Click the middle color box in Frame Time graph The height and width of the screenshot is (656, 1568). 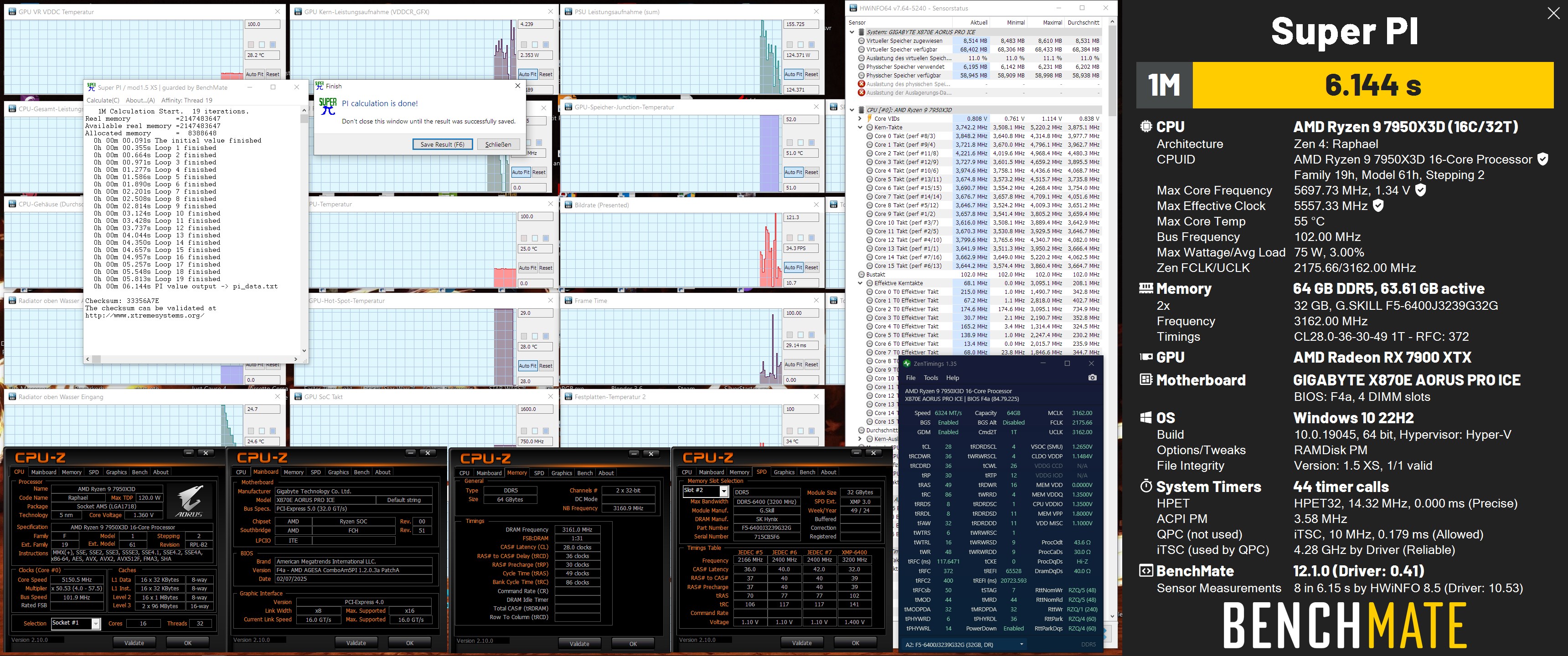pyautogui.click(x=801, y=335)
